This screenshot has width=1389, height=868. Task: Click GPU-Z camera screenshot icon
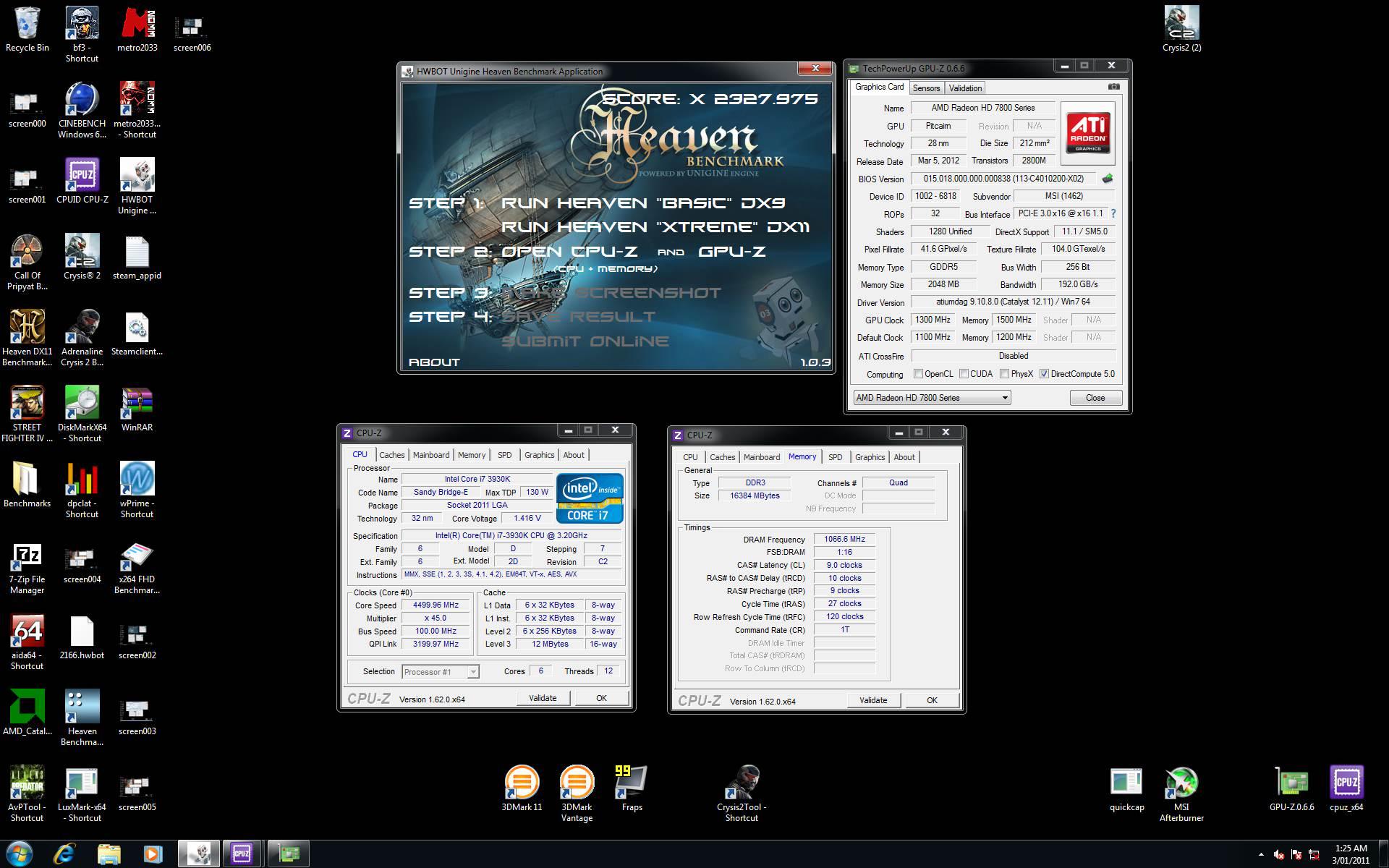pos(1114,87)
